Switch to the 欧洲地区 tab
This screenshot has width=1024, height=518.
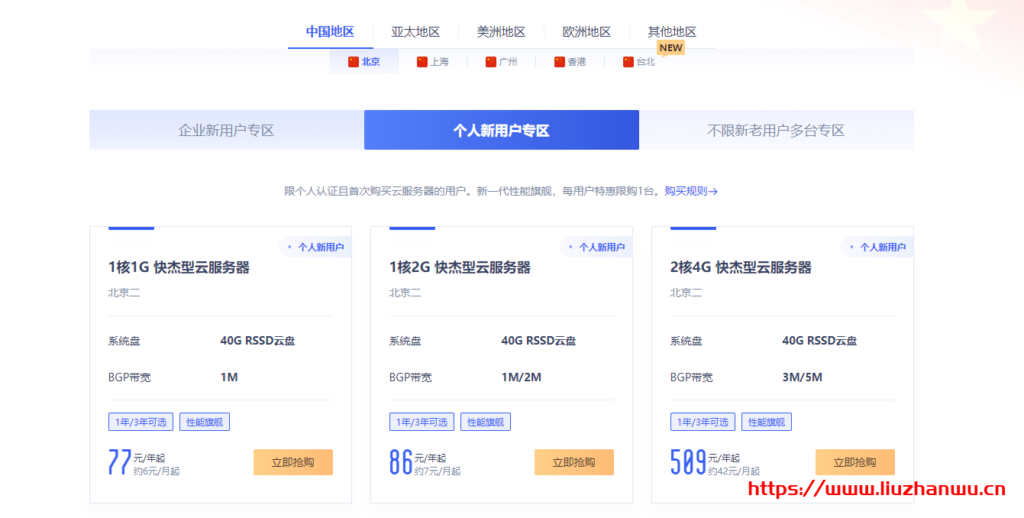point(586,32)
